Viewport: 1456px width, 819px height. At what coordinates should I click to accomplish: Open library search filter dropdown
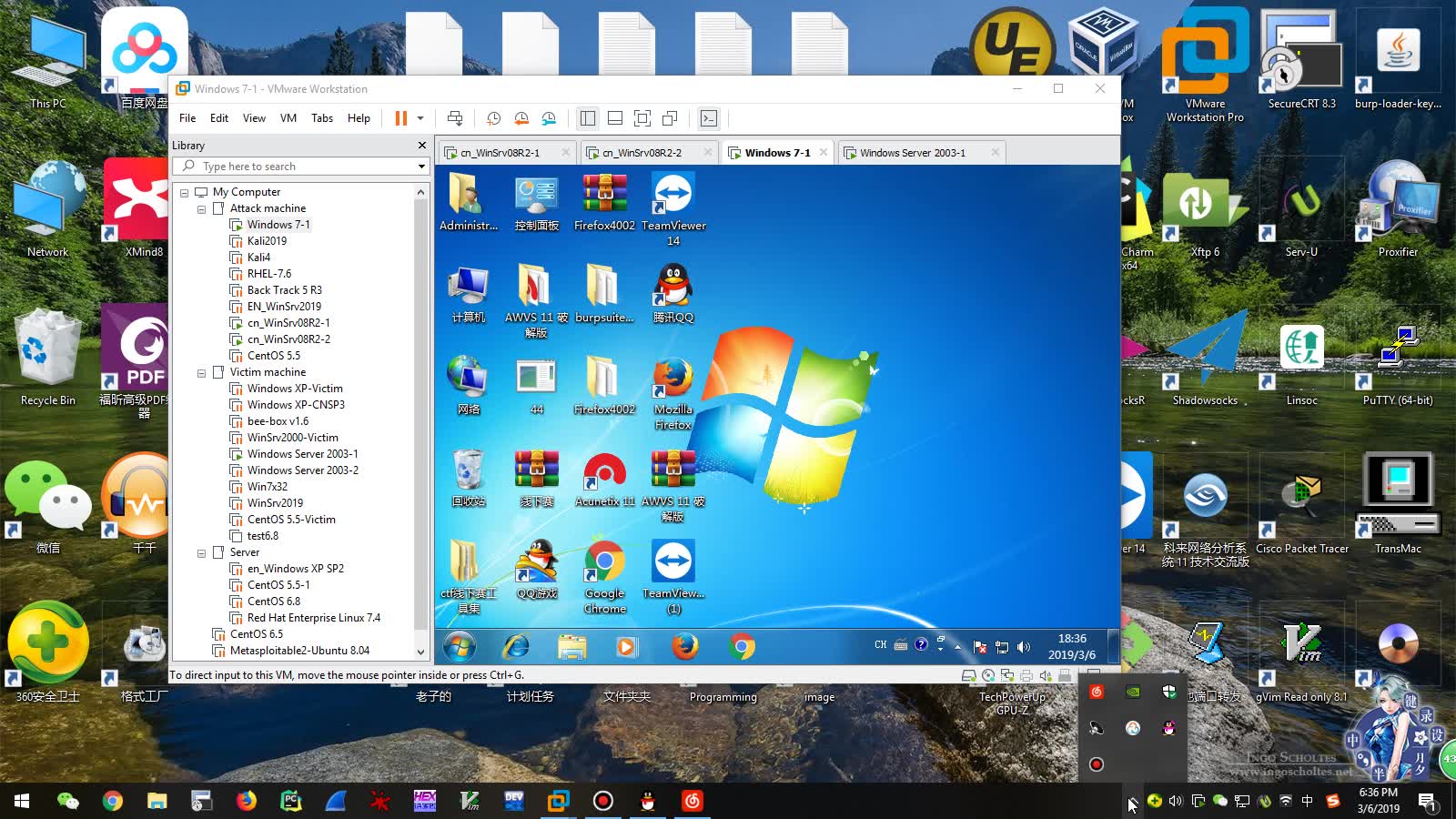point(421,167)
